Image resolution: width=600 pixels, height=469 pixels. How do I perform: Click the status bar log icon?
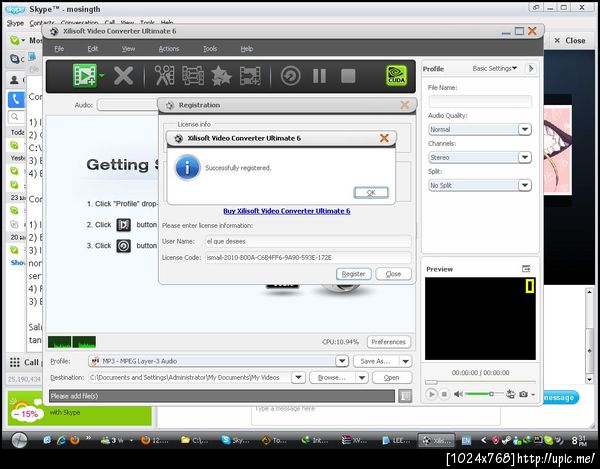pos(405,396)
